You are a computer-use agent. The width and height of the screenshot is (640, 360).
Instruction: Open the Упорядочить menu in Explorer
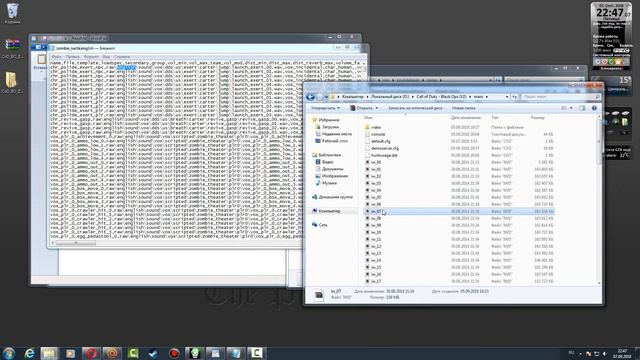pyautogui.click(x=325, y=108)
